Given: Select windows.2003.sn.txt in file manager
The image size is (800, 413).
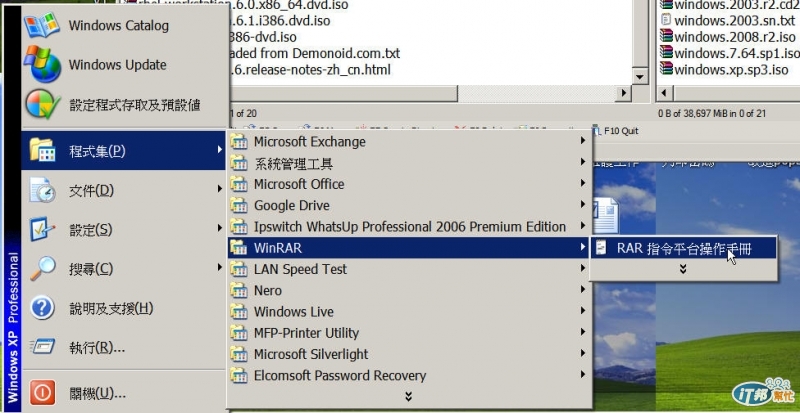Looking at the screenshot, I should (728, 21).
